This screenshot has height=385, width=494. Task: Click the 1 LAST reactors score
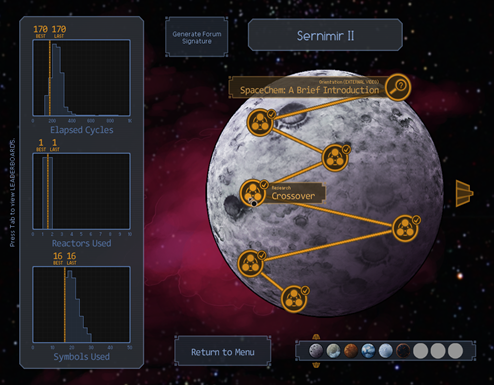coord(55,145)
